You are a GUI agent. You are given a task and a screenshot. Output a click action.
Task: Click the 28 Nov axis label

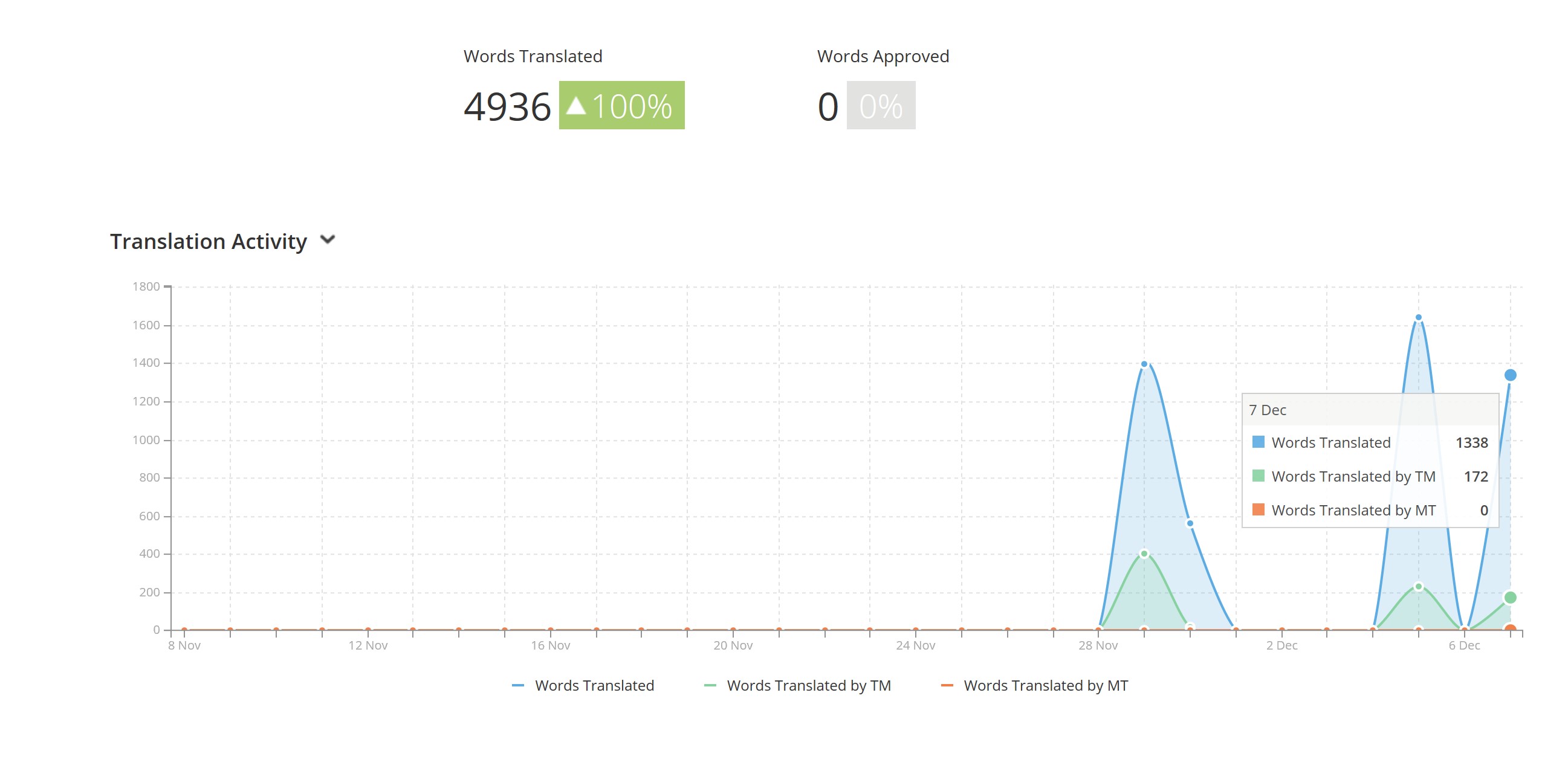click(x=1098, y=645)
